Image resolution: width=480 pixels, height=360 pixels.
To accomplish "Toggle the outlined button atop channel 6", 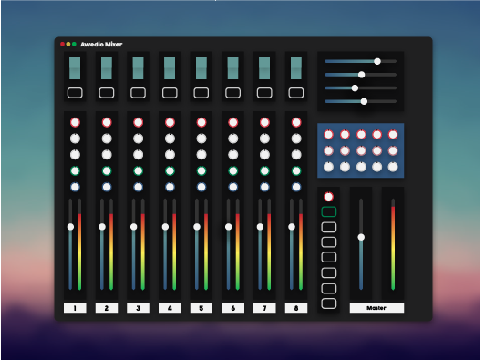I will click(233, 93).
